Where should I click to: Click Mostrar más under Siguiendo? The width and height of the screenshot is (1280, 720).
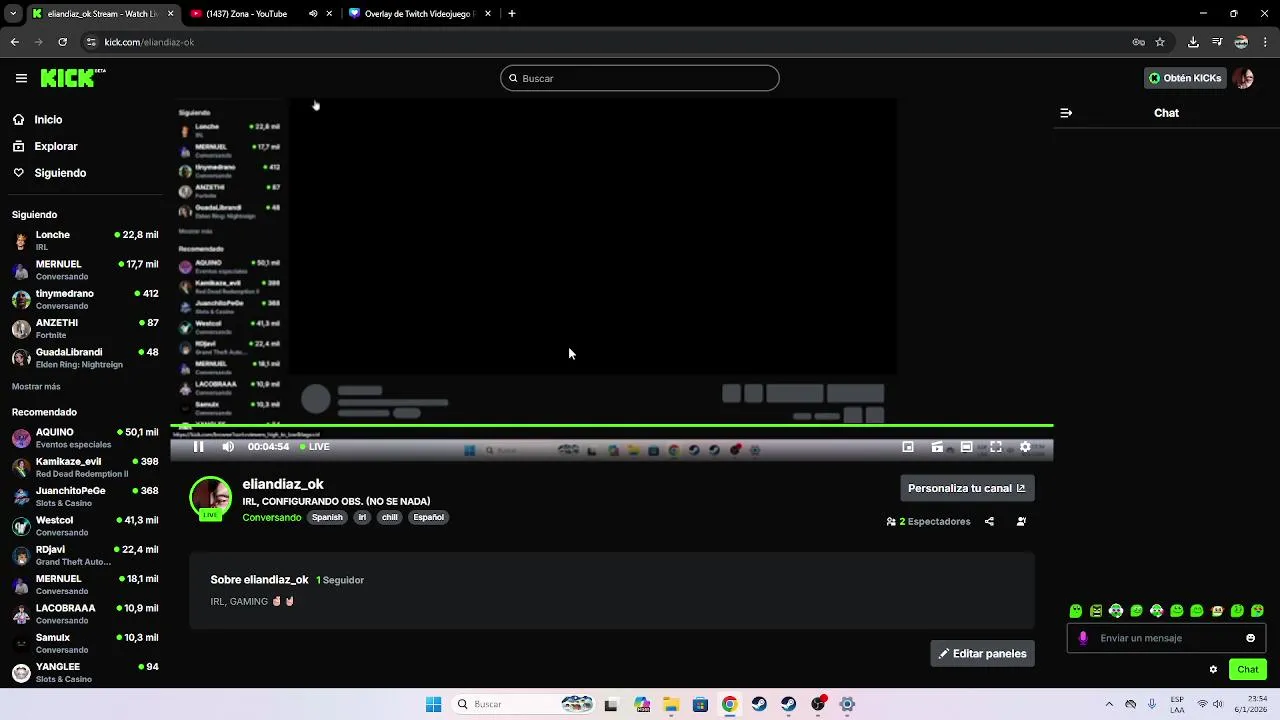tap(36, 386)
